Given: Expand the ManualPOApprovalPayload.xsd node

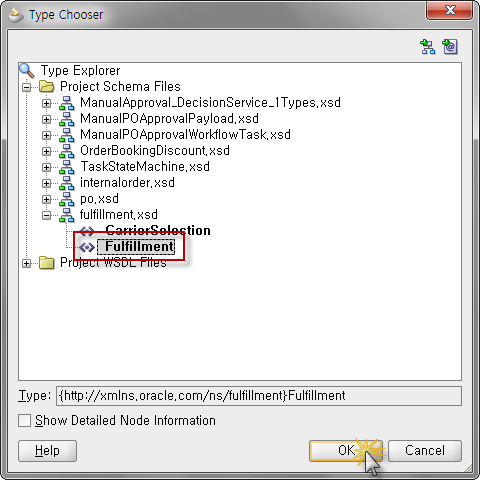Looking at the screenshot, I should point(46,119).
